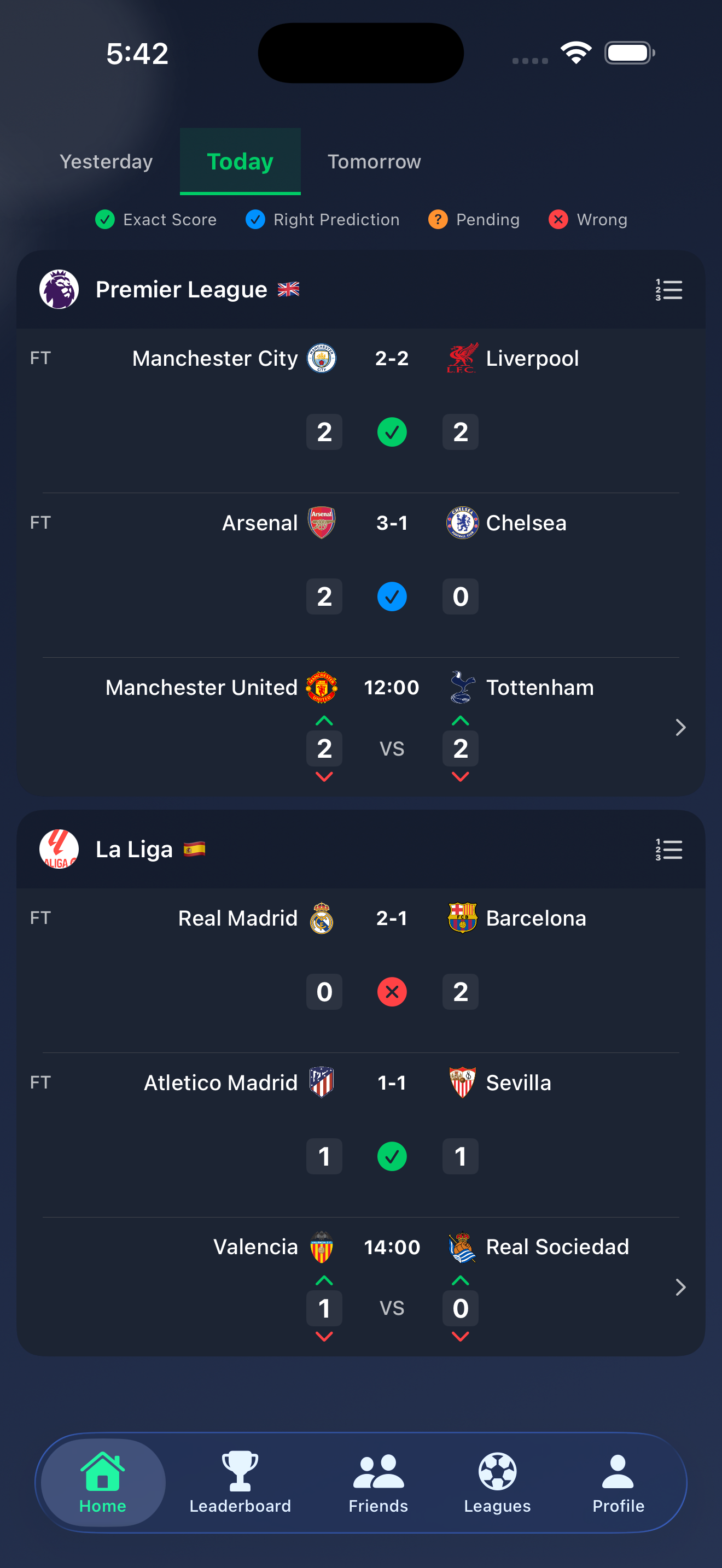Increase Manchester United predicted score
722x1568 pixels.
324,720
